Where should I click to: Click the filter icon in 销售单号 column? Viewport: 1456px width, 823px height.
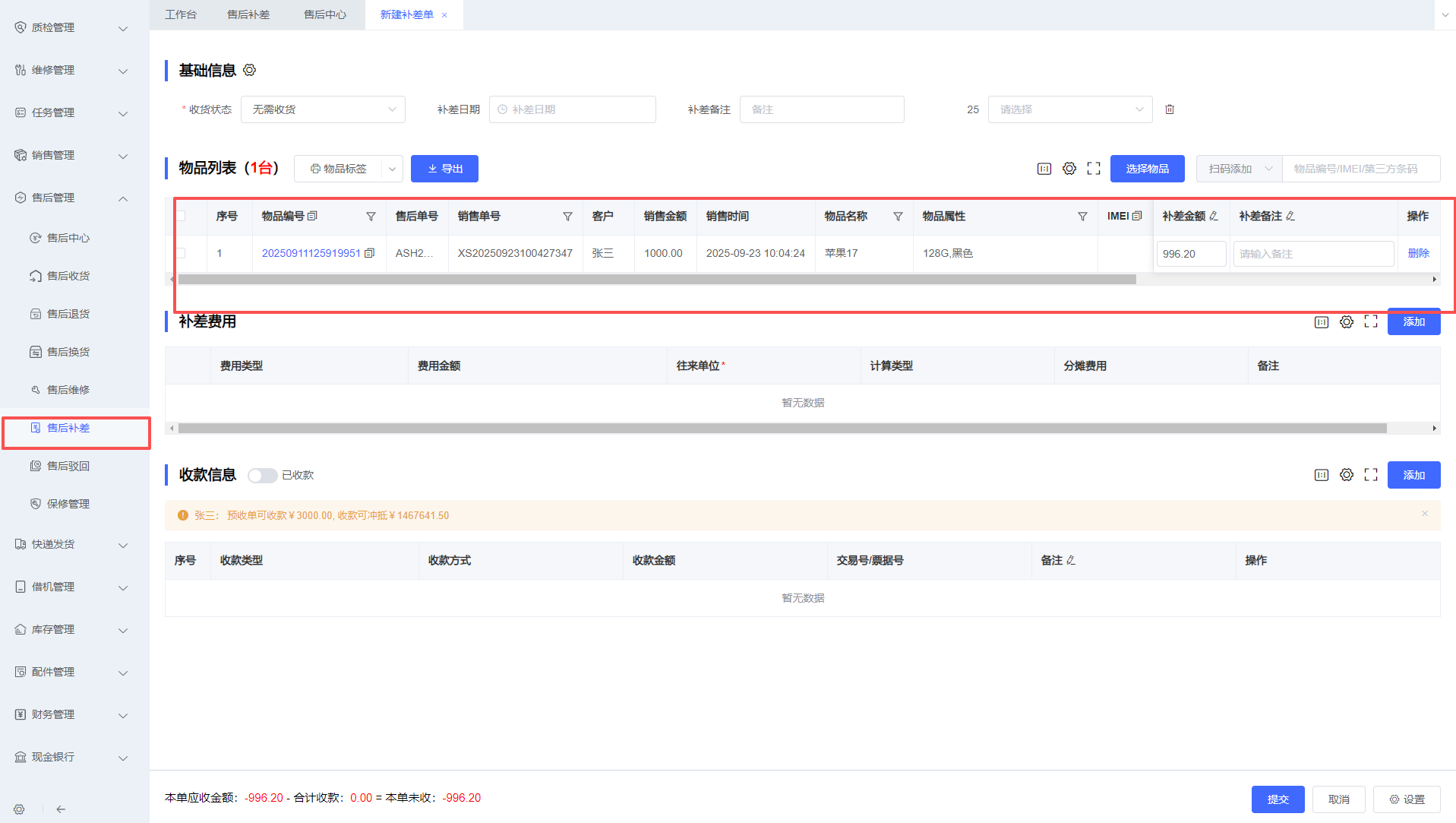567,217
